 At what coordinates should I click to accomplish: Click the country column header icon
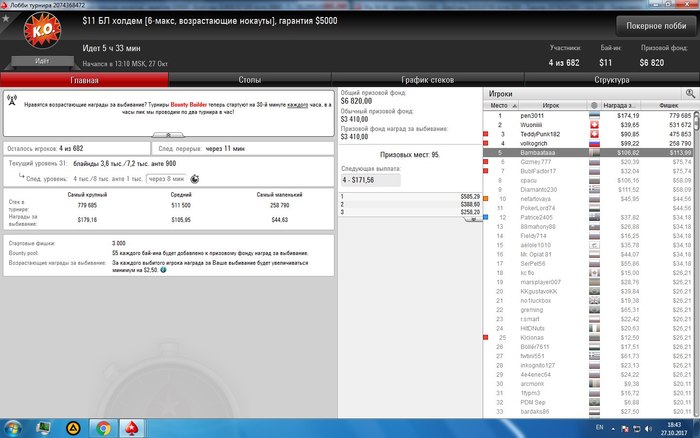[x=594, y=105]
